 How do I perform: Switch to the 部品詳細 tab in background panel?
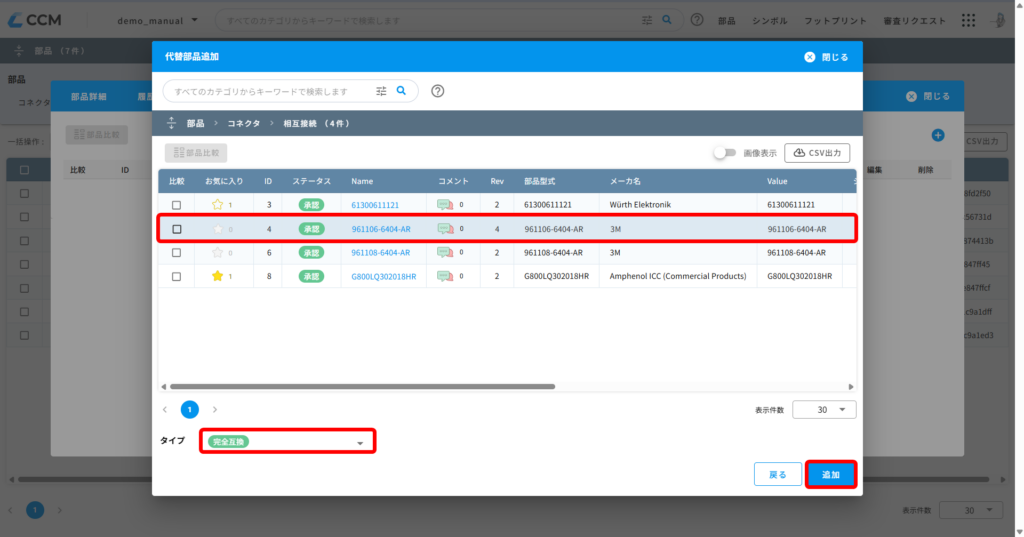click(89, 97)
